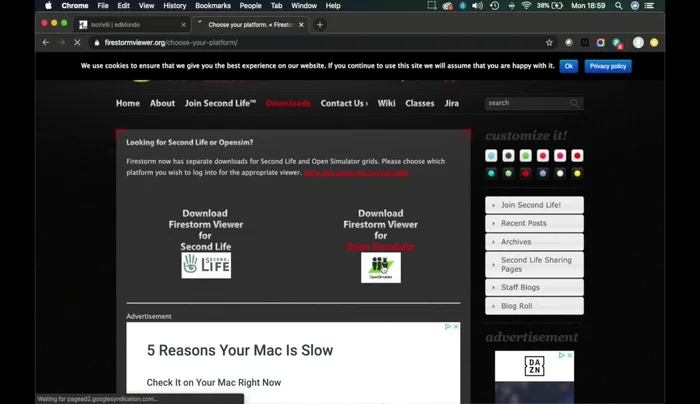
Task: Go to the site's Home page
Action: click(x=128, y=103)
